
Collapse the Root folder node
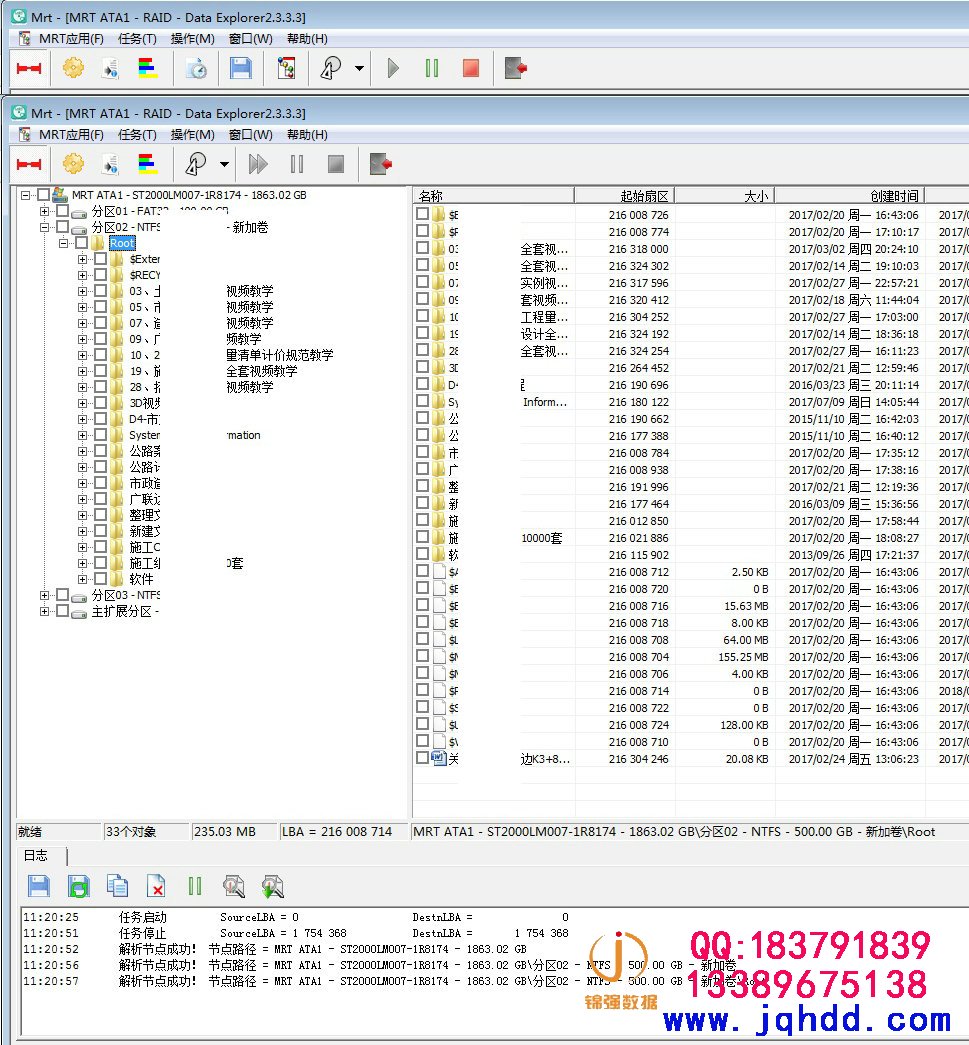63,243
